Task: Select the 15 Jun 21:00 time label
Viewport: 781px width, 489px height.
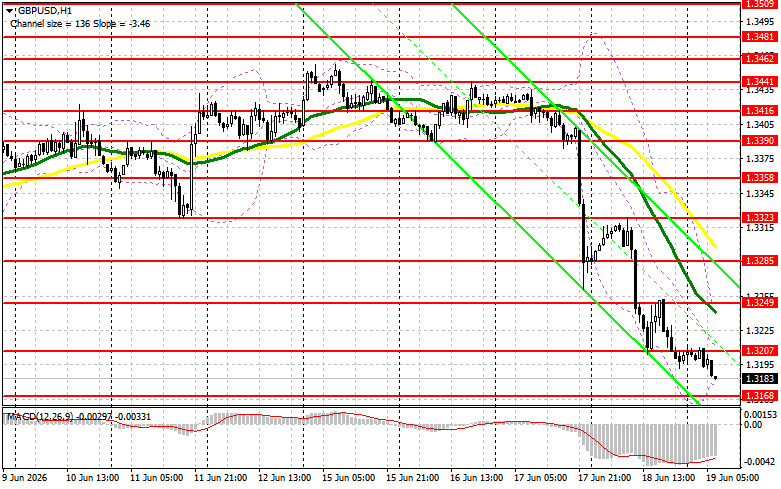Action: (412, 478)
